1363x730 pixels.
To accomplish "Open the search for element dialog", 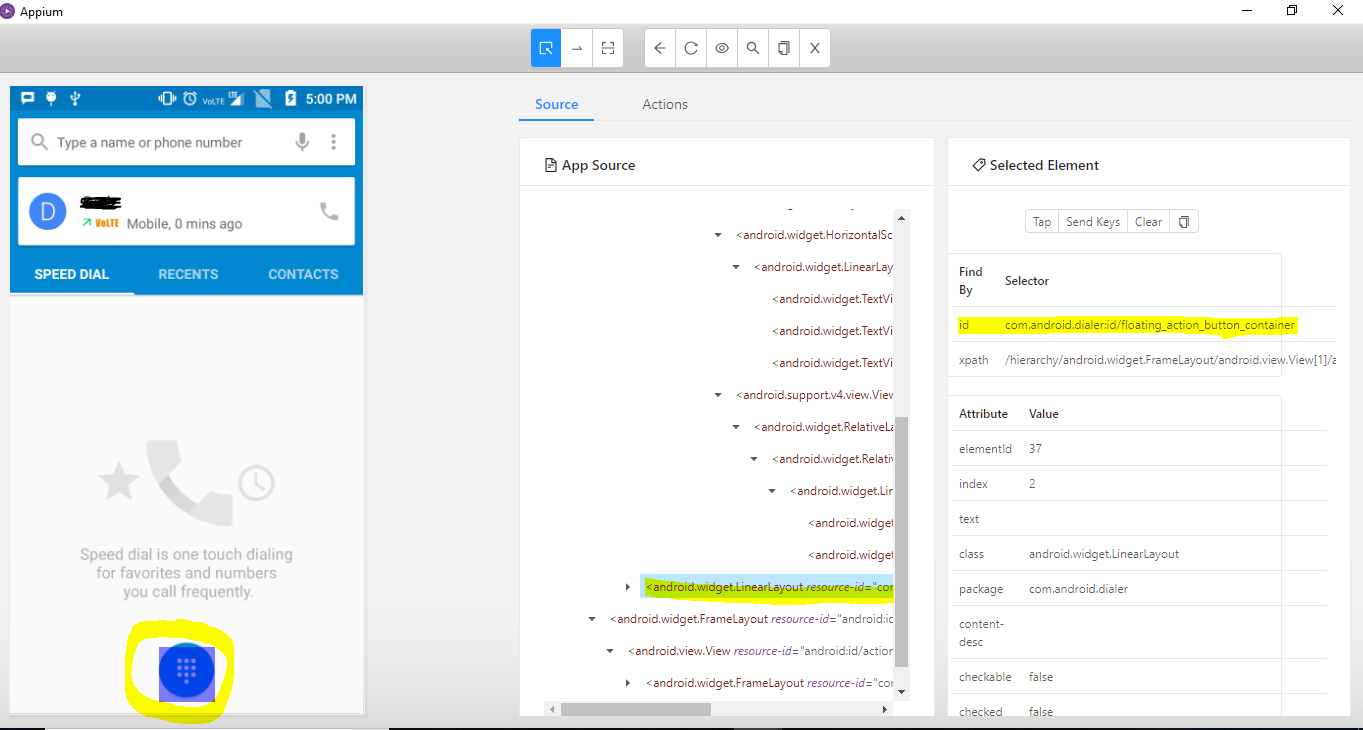I will tap(752, 47).
